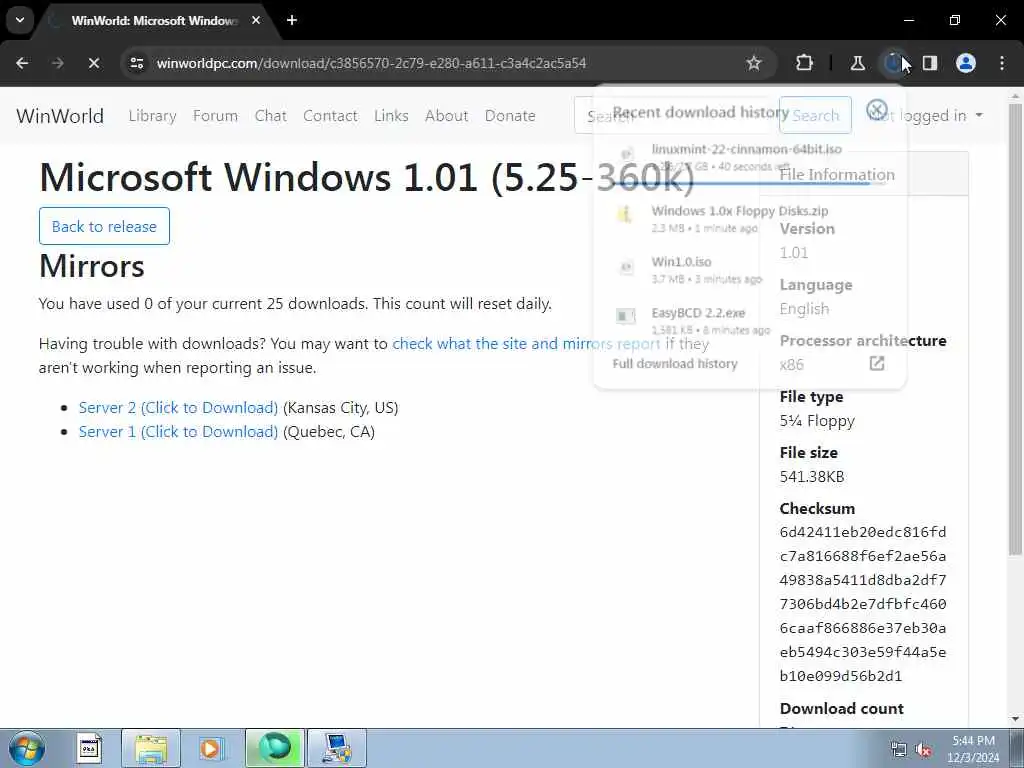Click the network tray icon
The height and width of the screenshot is (768, 1024).
(899, 750)
